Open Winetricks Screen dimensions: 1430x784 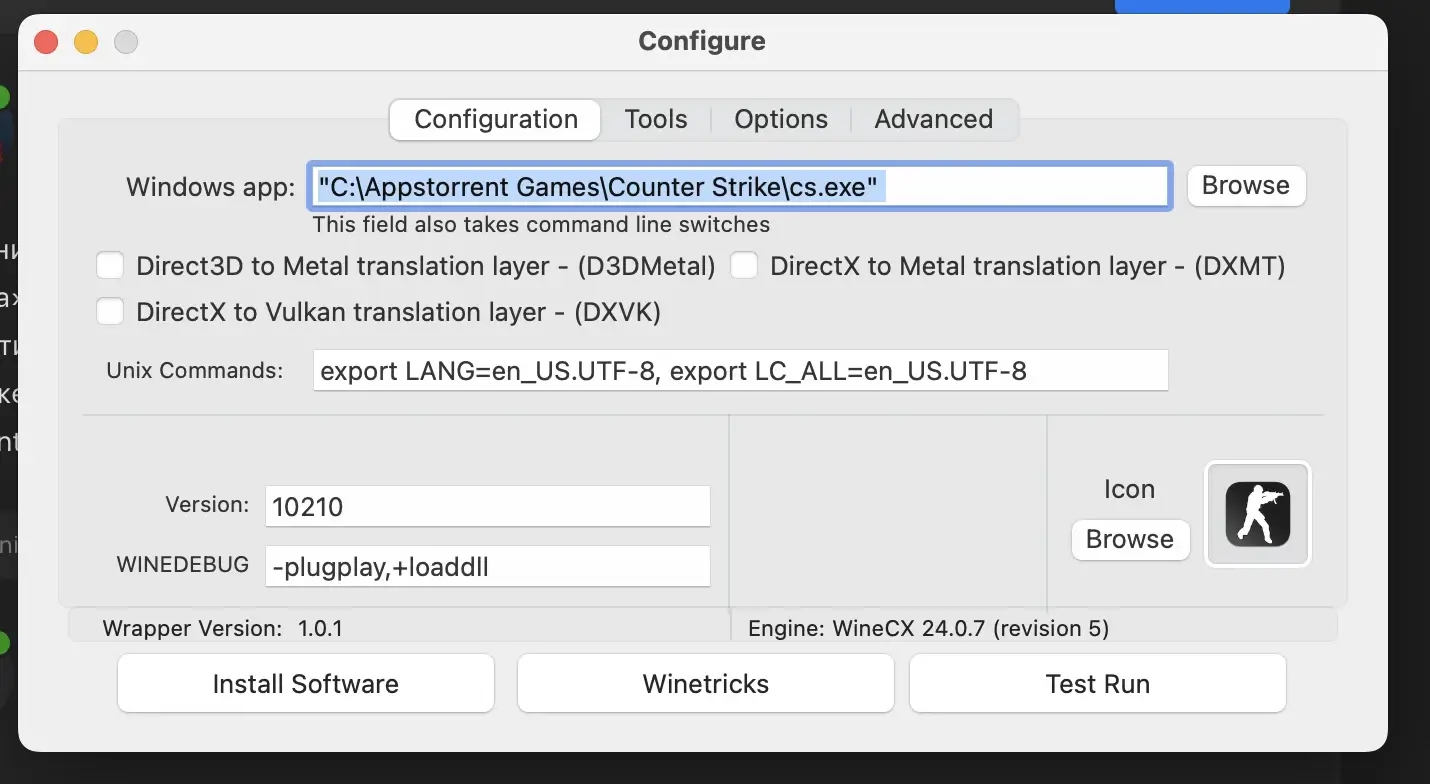(x=706, y=684)
